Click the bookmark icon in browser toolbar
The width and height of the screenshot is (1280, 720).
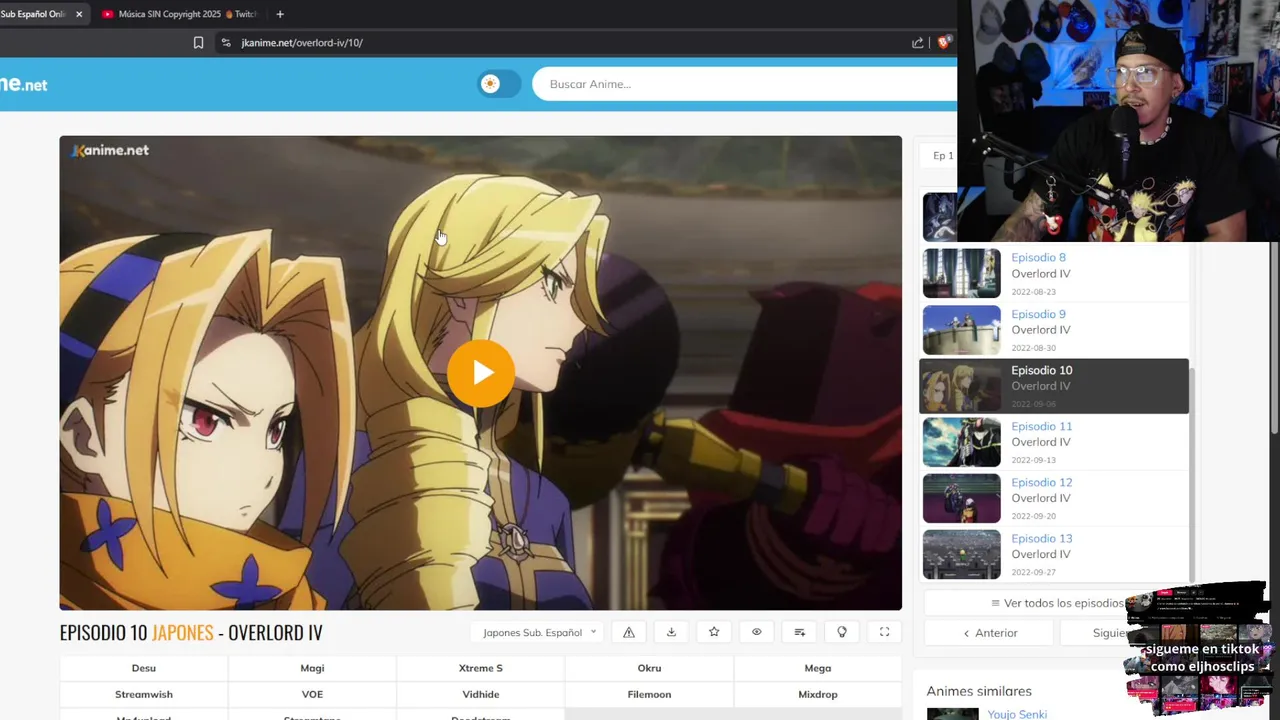[198, 43]
